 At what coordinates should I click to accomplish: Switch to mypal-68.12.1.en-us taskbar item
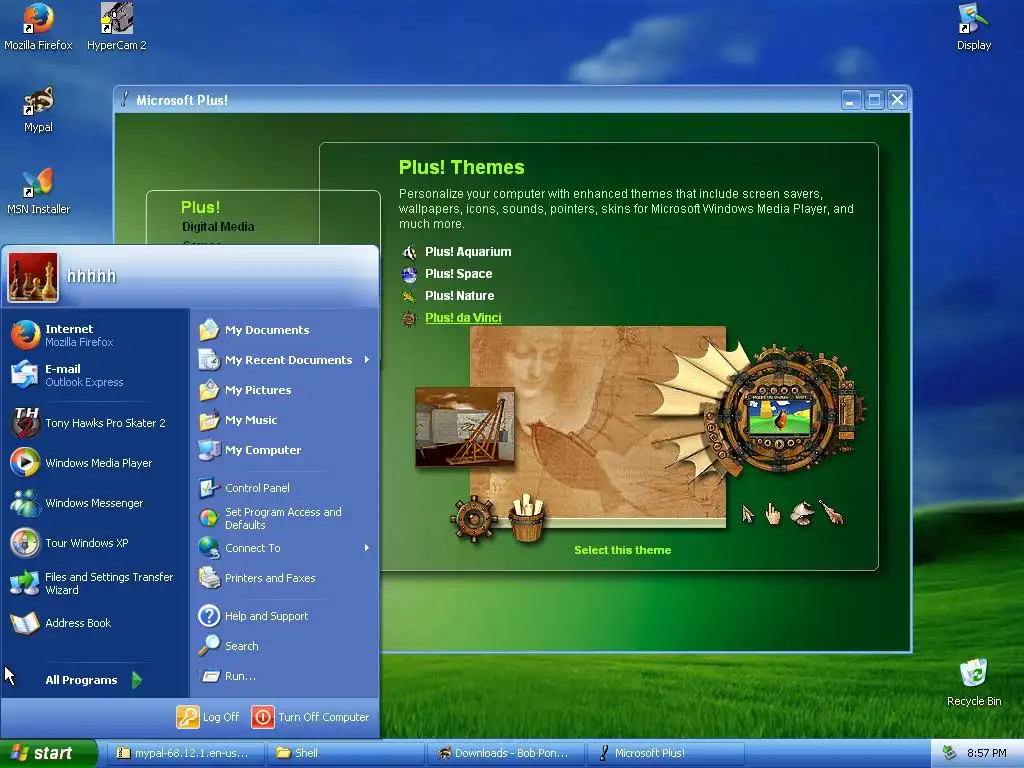tap(184, 753)
